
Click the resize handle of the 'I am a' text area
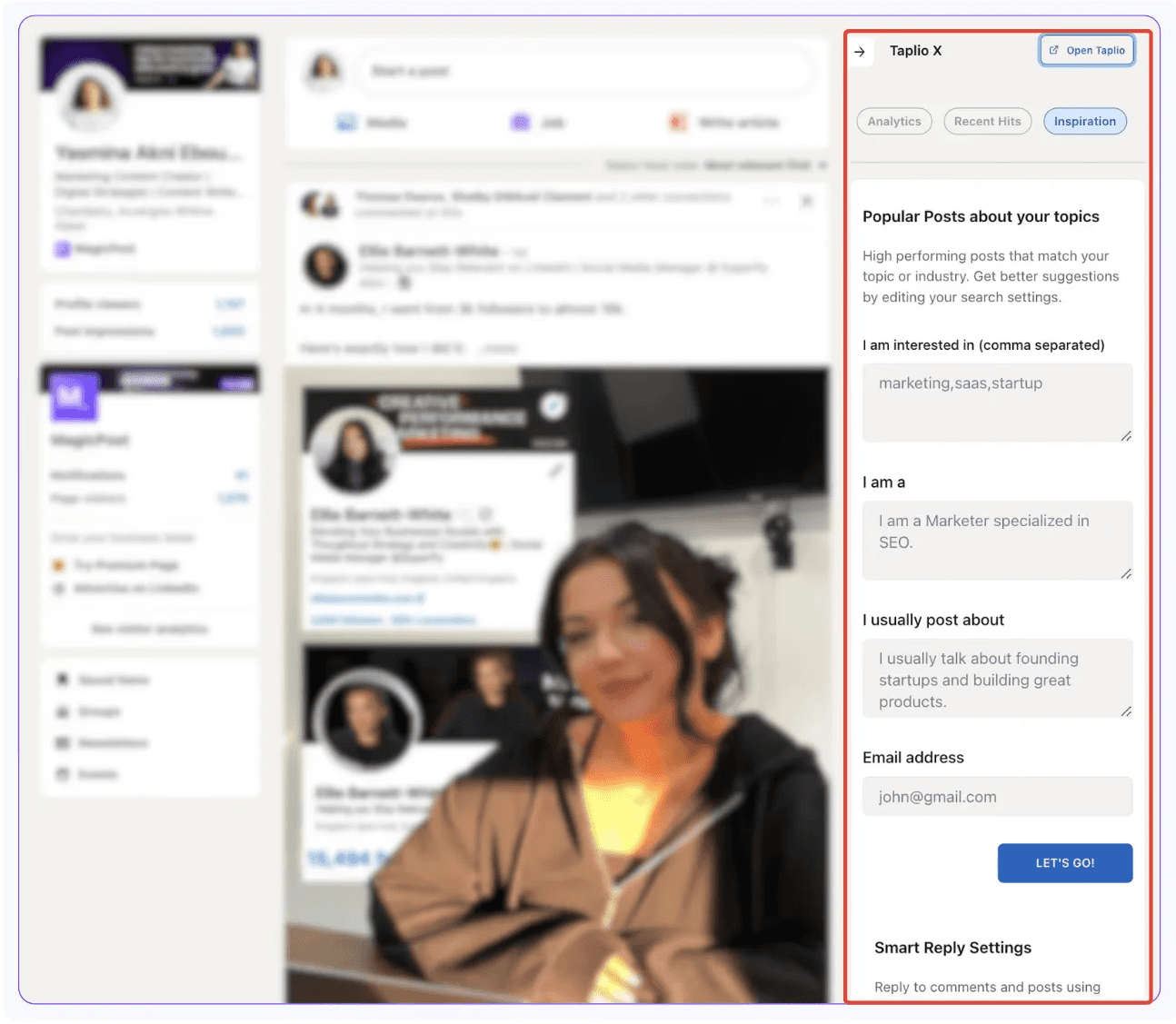pos(1126,573)
